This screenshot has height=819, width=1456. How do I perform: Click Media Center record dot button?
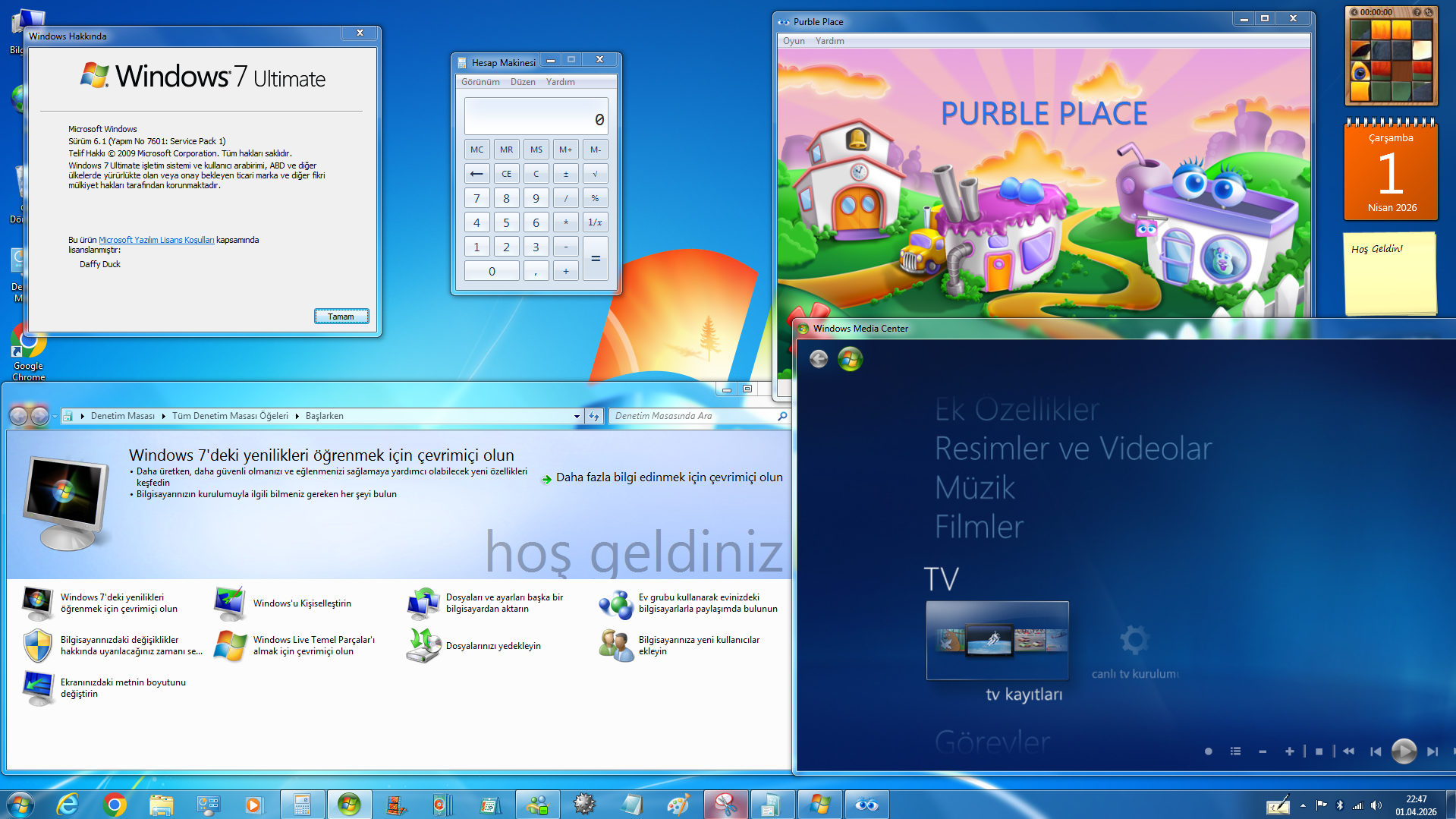[x=1208, y=751]
